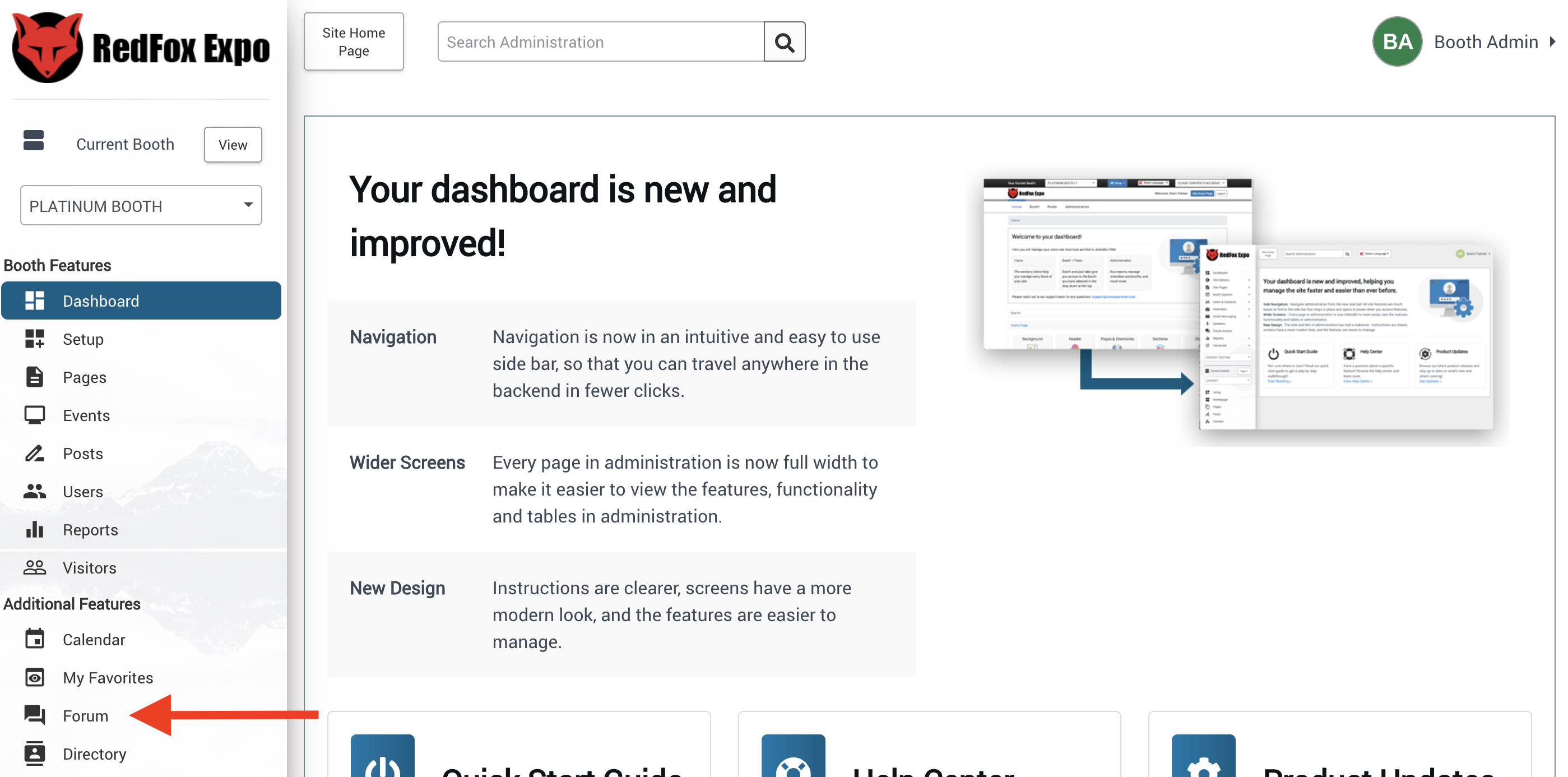The width and height of the screenshot is (1568, 777).
Task: Click the My Favorites eye icon
Action: 35,677
